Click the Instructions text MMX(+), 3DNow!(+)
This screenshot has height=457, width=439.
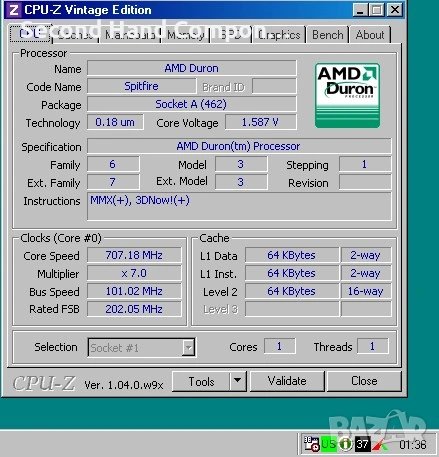pyautogui.click(x=140, y=200)
